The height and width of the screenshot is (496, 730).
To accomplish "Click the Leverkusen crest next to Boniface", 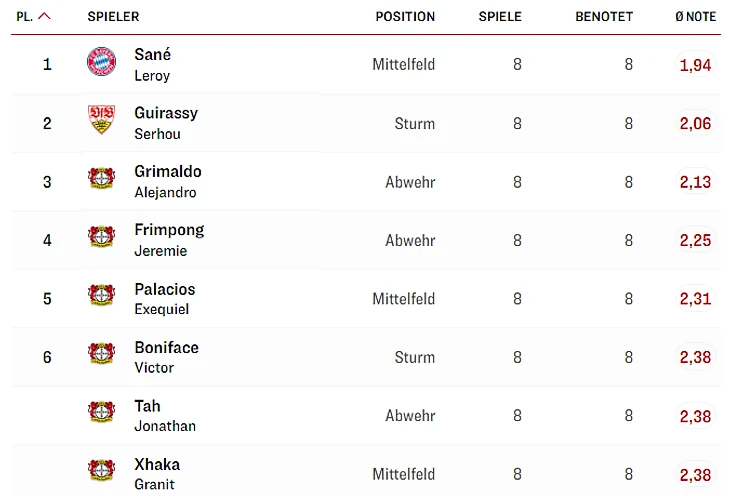I will [101, 355].
